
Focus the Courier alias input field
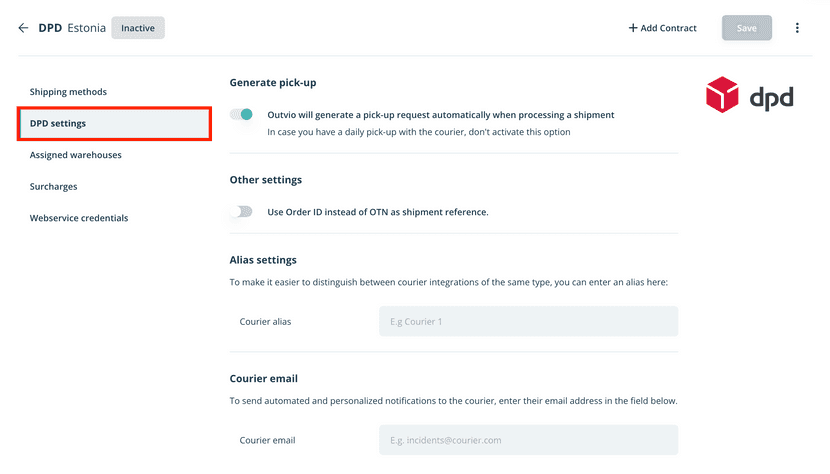(x=528, y=321)
